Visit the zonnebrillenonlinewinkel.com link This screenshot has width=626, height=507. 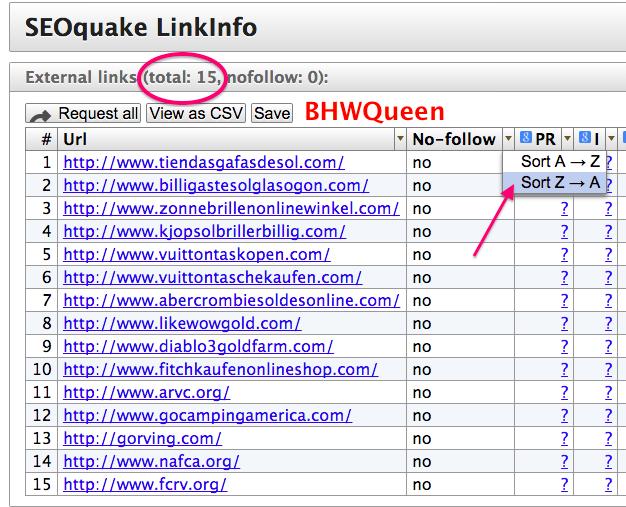[x=231, y=209]
